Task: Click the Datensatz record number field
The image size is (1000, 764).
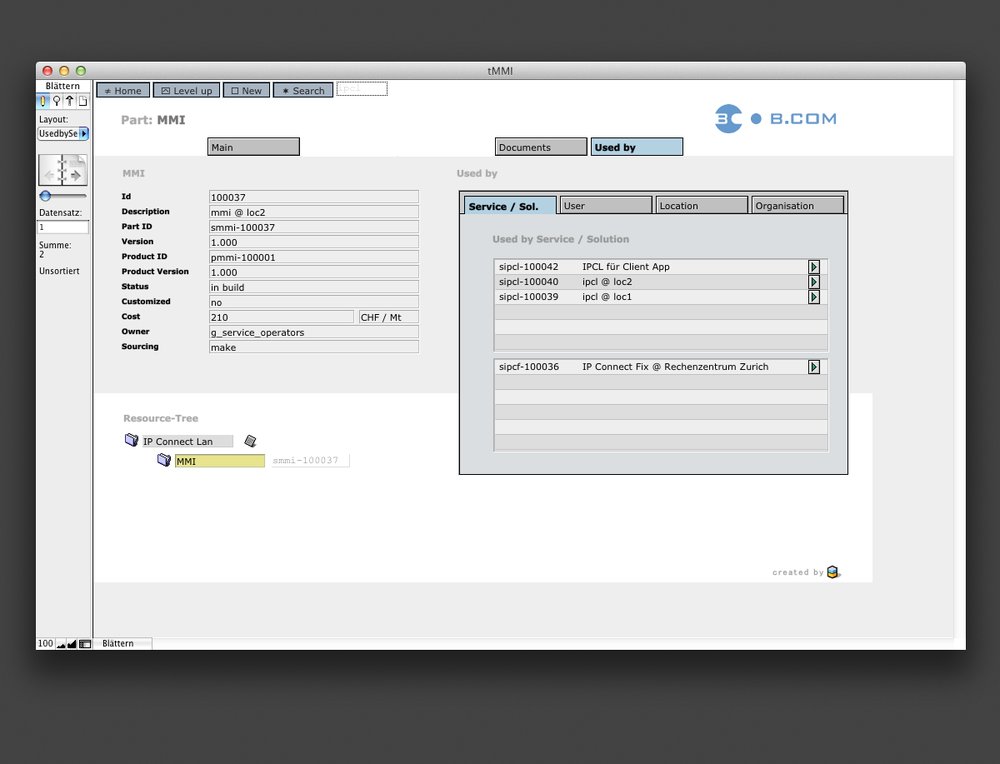Action: (x=63, y=227)
